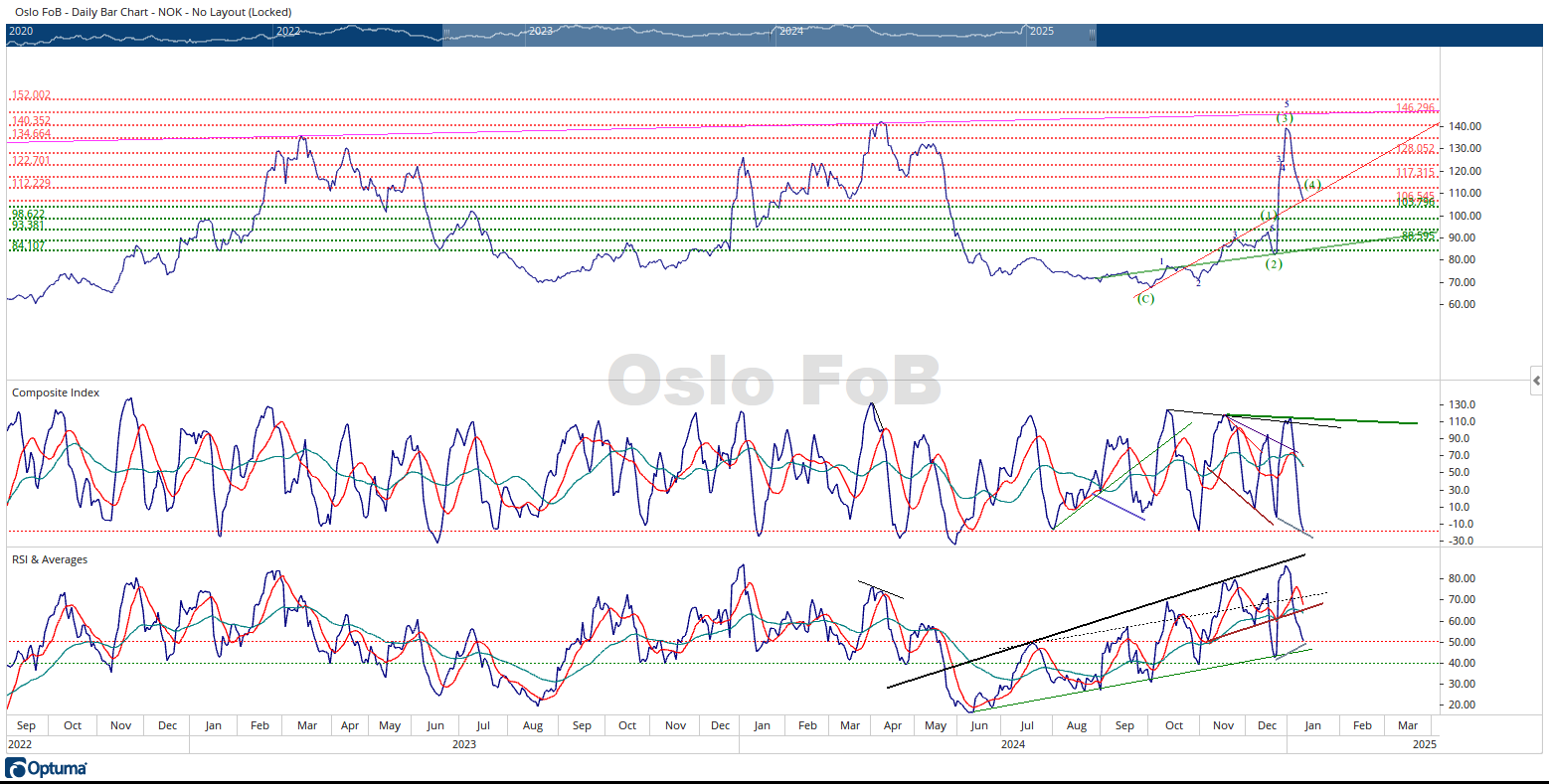Click 2020 in the top overview timeline
1549x784 pixels.
21,31
